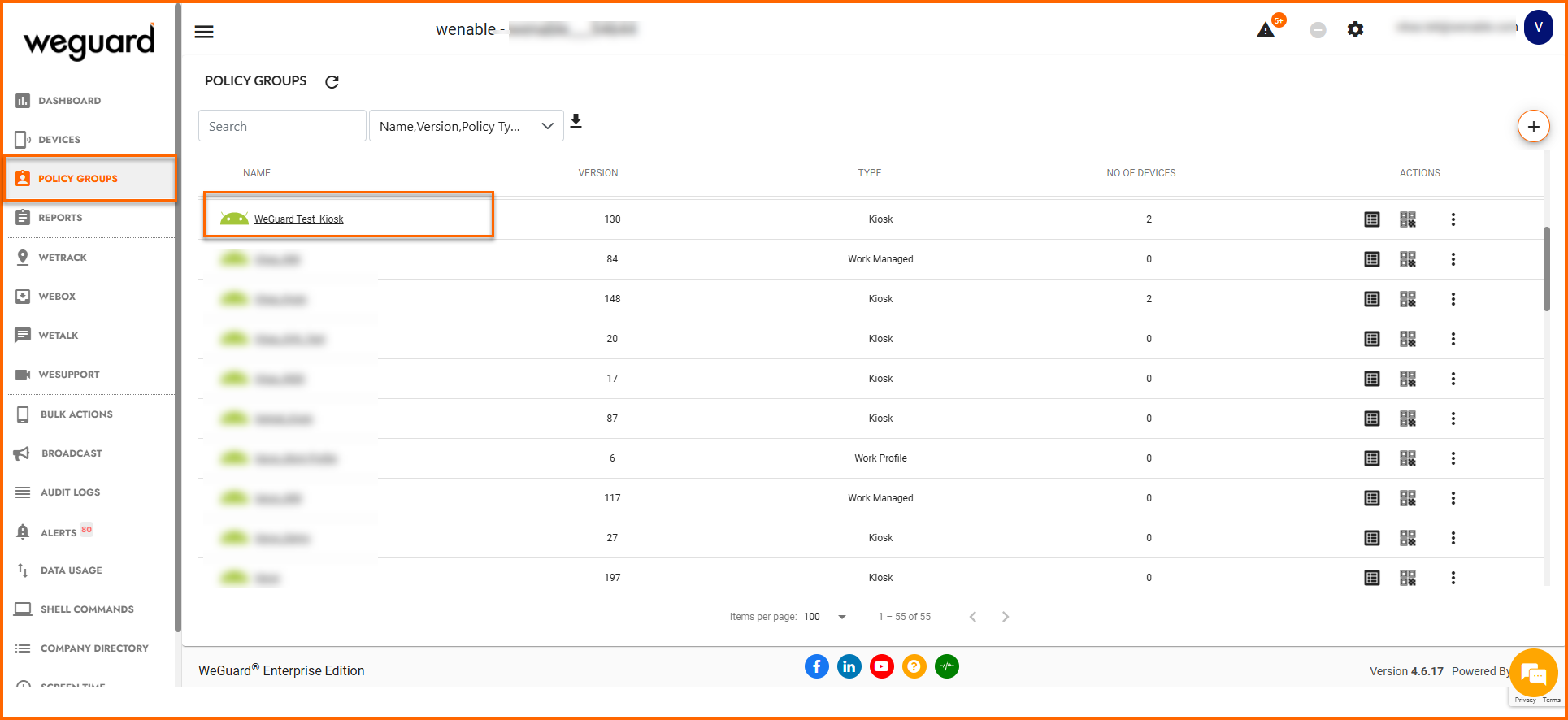1568x720 pixels.
Task: Open the LinkedIn social link
Action: (849, 666)
